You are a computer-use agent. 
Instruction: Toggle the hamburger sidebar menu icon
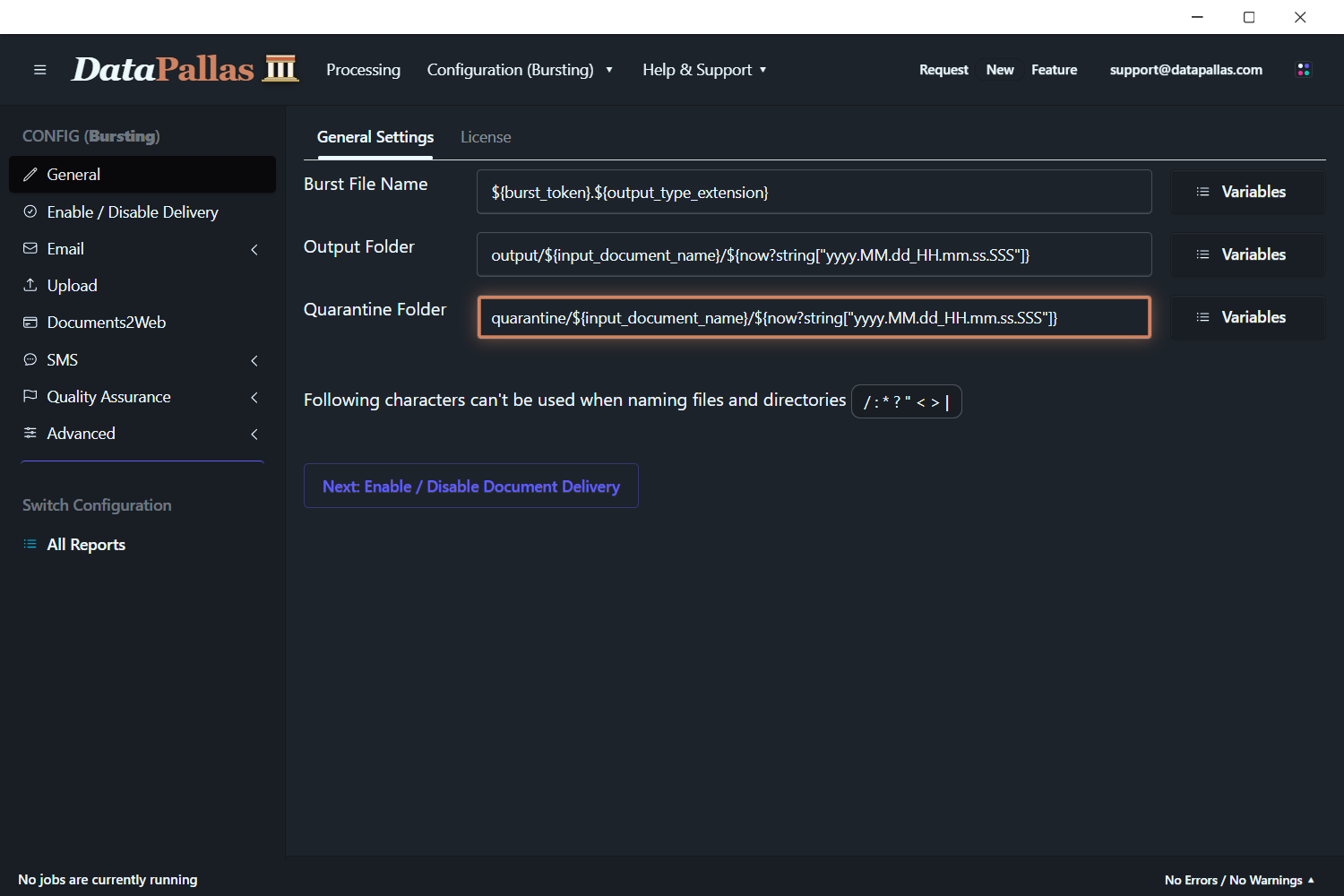[x=39, y=70]
